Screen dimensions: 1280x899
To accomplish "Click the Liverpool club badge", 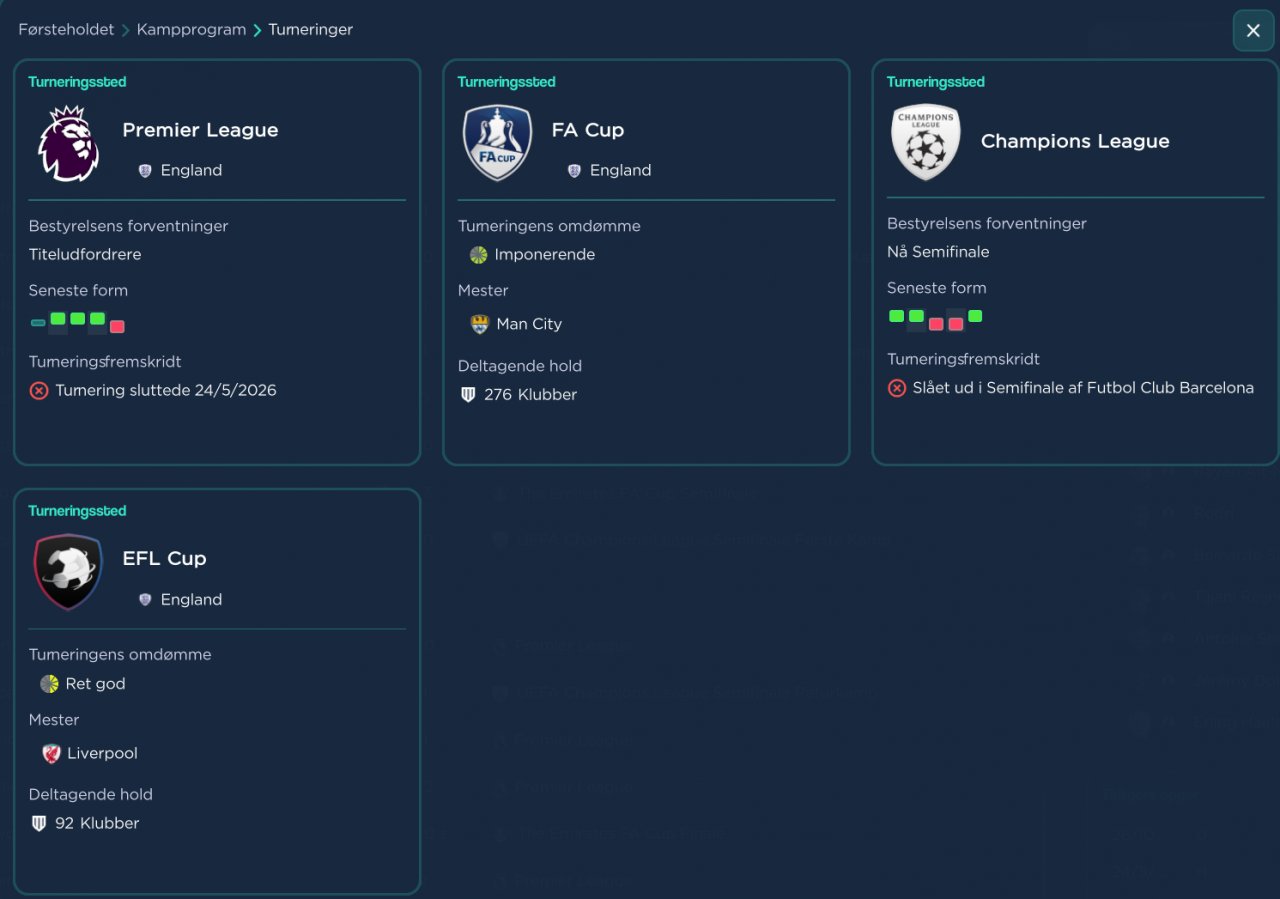I will [x=51, y=753].
